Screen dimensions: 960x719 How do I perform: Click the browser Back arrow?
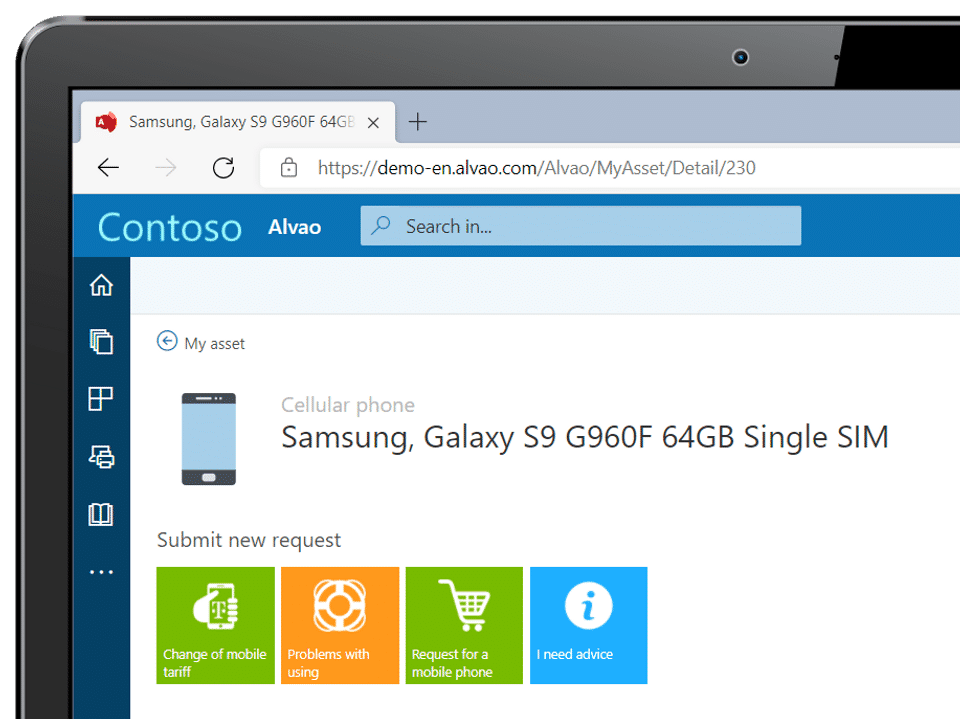(x=108, y=167)
